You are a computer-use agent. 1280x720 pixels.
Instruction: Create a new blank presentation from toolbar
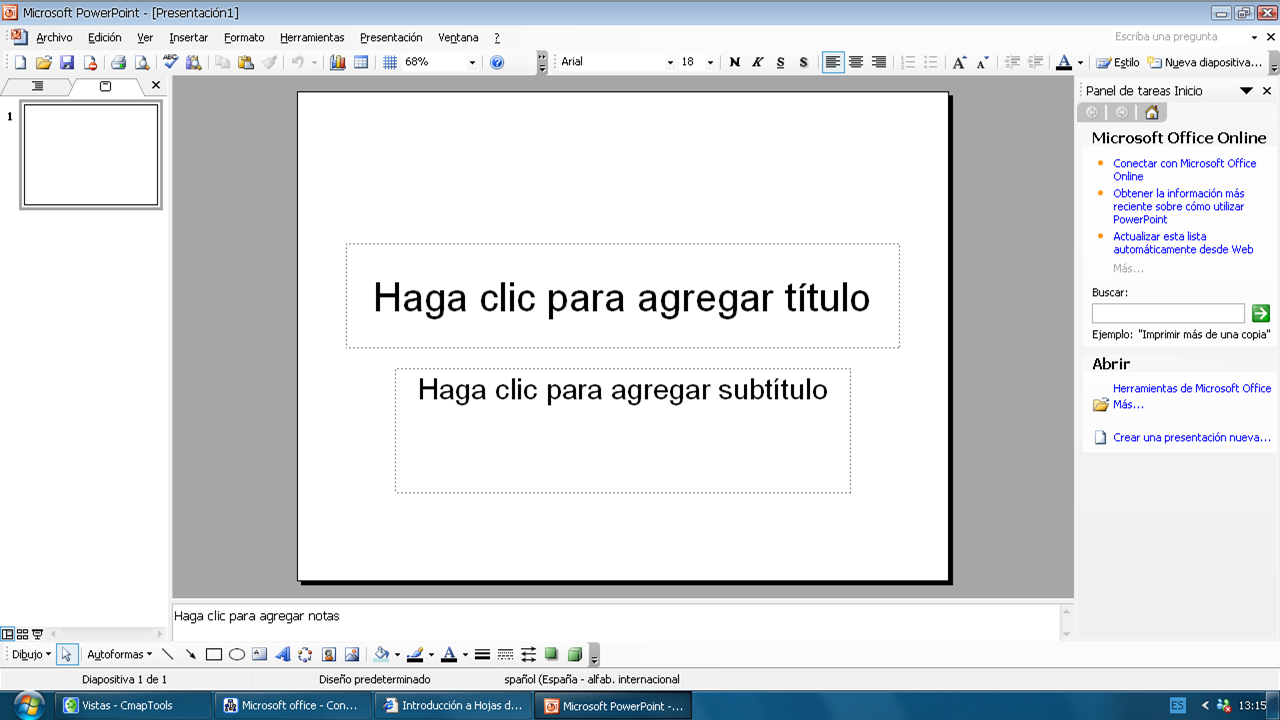pos(20,62)
